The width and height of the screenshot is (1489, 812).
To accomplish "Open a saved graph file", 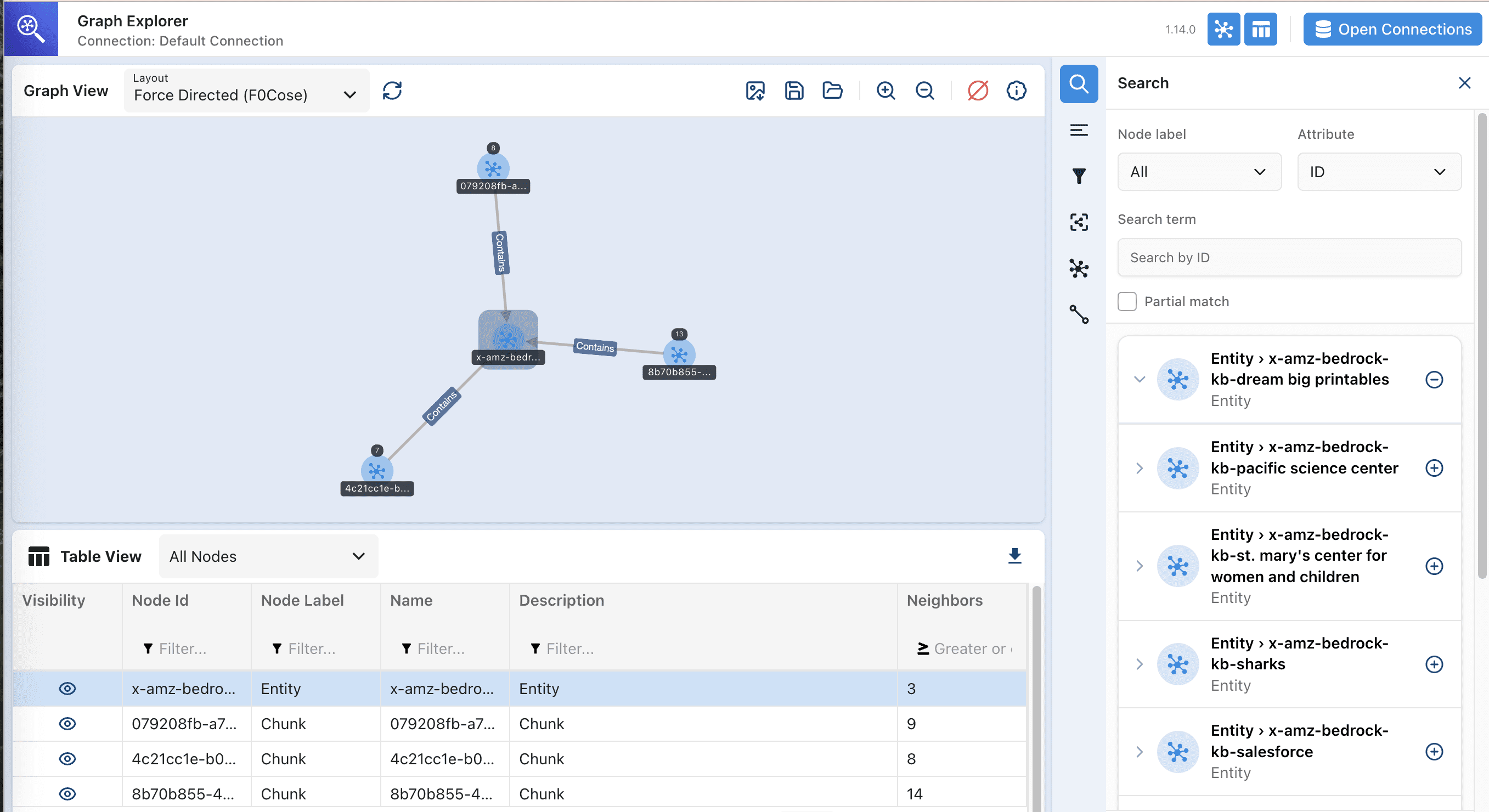I will coord(832,90).
